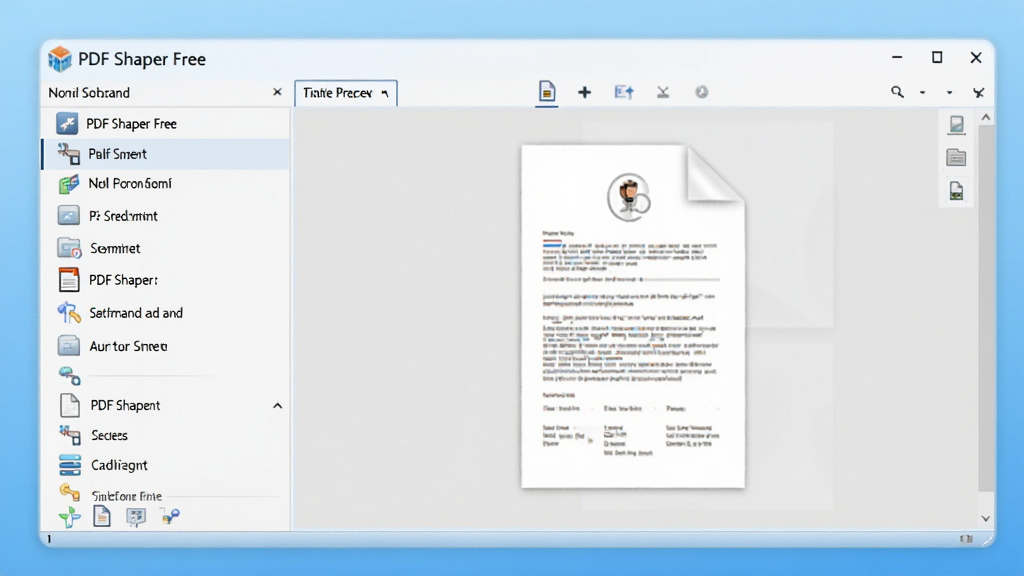This screenshot has height=576, width=1024.
Task: Select Setfmand ad and in sidebar
Action: [x=166, y=313]
